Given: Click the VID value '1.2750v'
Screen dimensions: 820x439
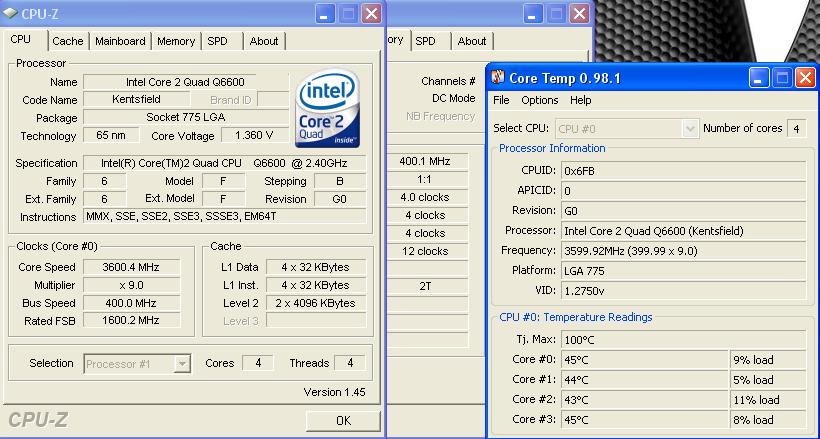Looking at the screenshot, I should (683, 290).
